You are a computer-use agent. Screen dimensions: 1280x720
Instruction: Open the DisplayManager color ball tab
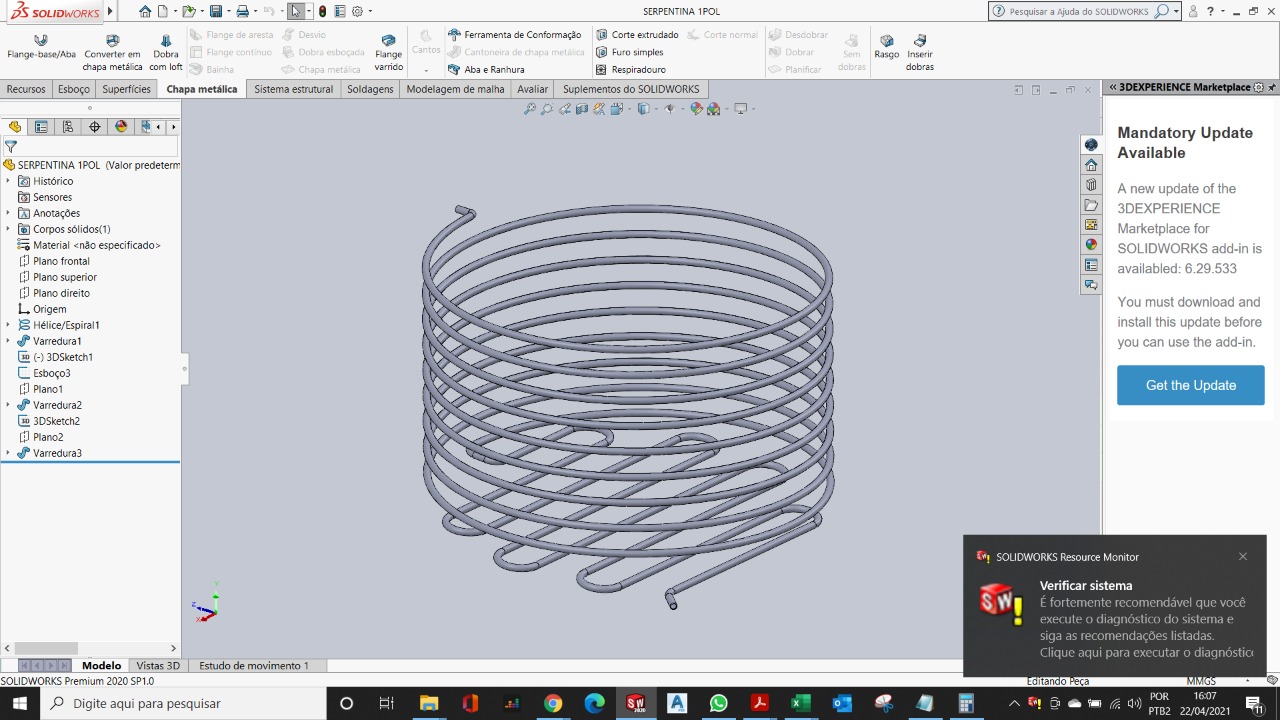coord(121,127)
